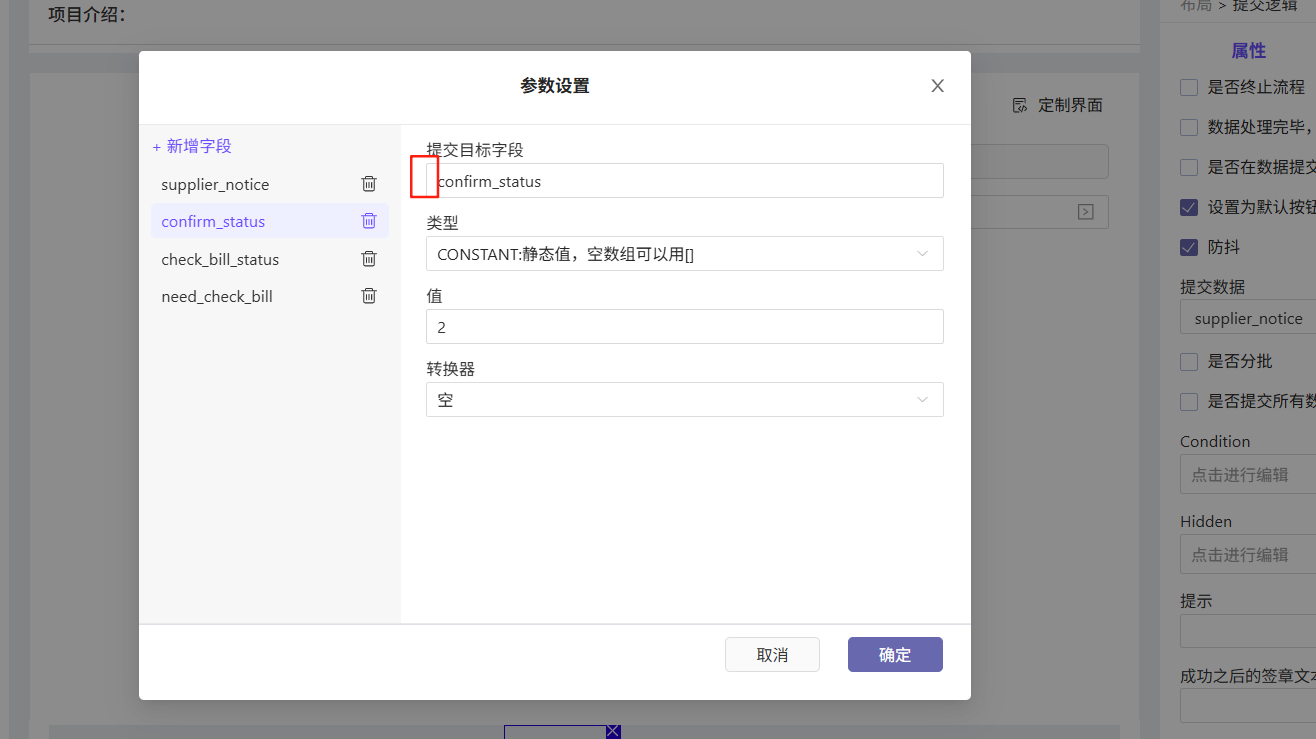Click the 属性 tab heading
Viewport: 1316px width, 739px height.
[x=1248, y=51]
